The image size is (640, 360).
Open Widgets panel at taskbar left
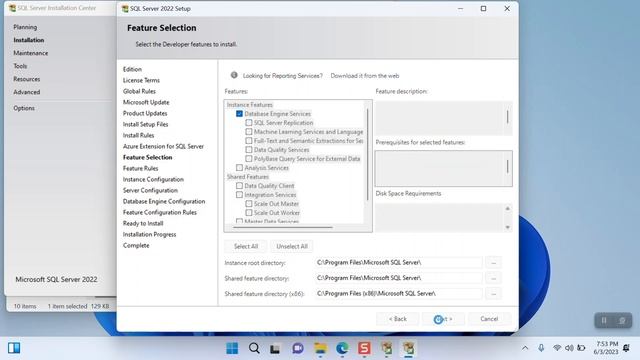14,348
